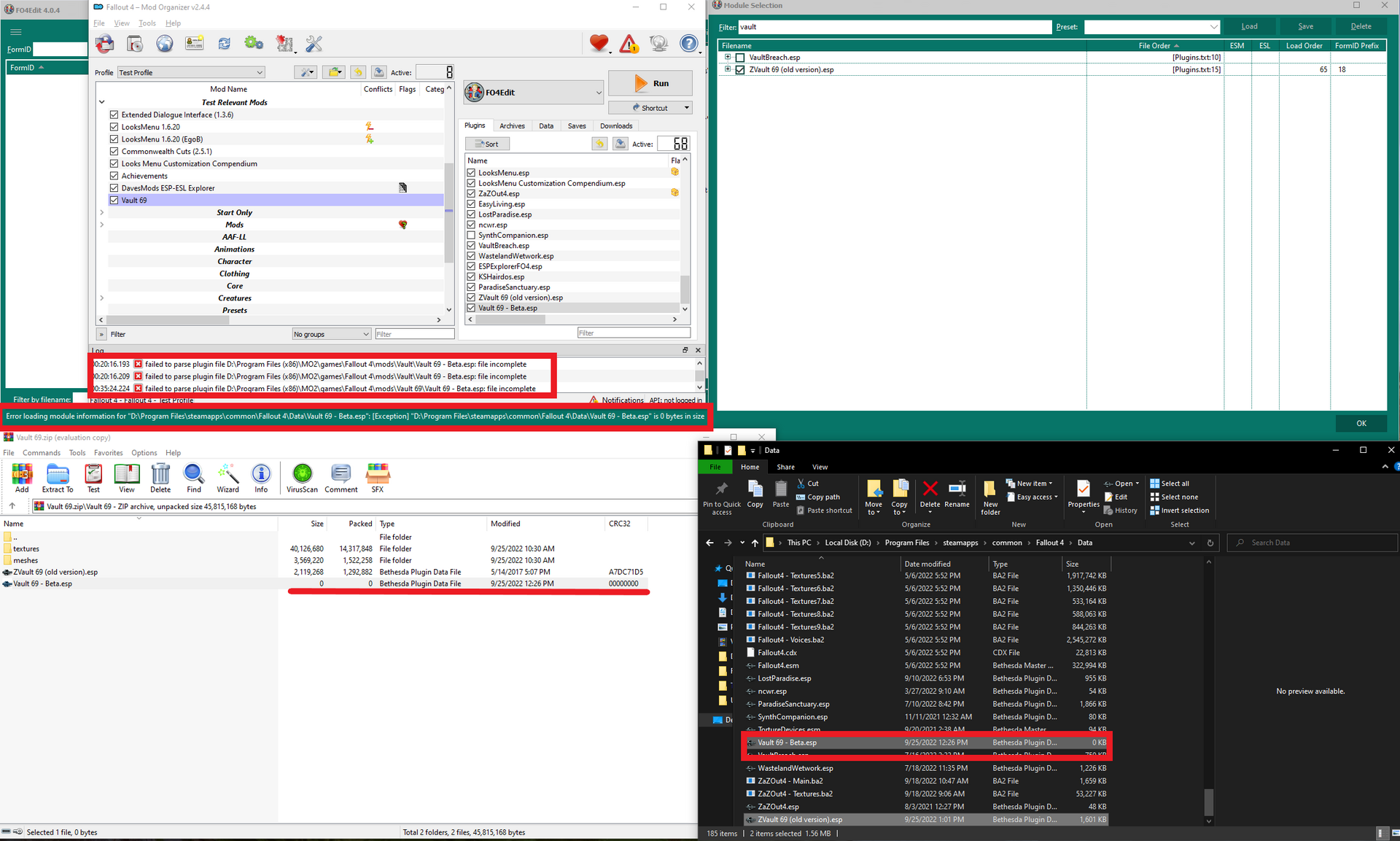Click Select all in Explorer ribbon
1400x841 pixels.
pyautogui.click(x=1170, y=484)
